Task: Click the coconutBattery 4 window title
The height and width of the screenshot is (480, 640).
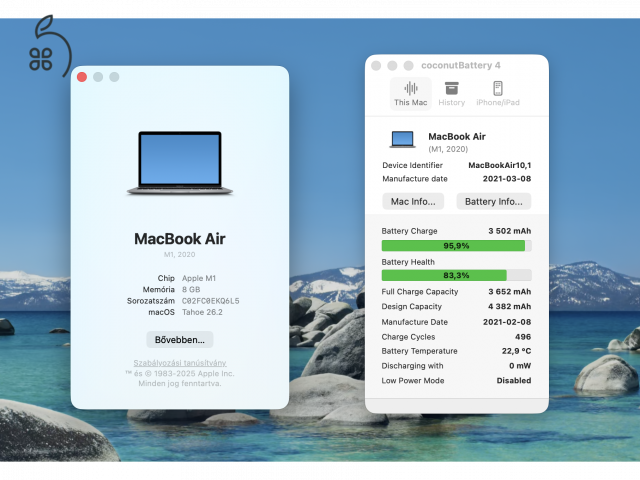Action: [x=460, y=65]
